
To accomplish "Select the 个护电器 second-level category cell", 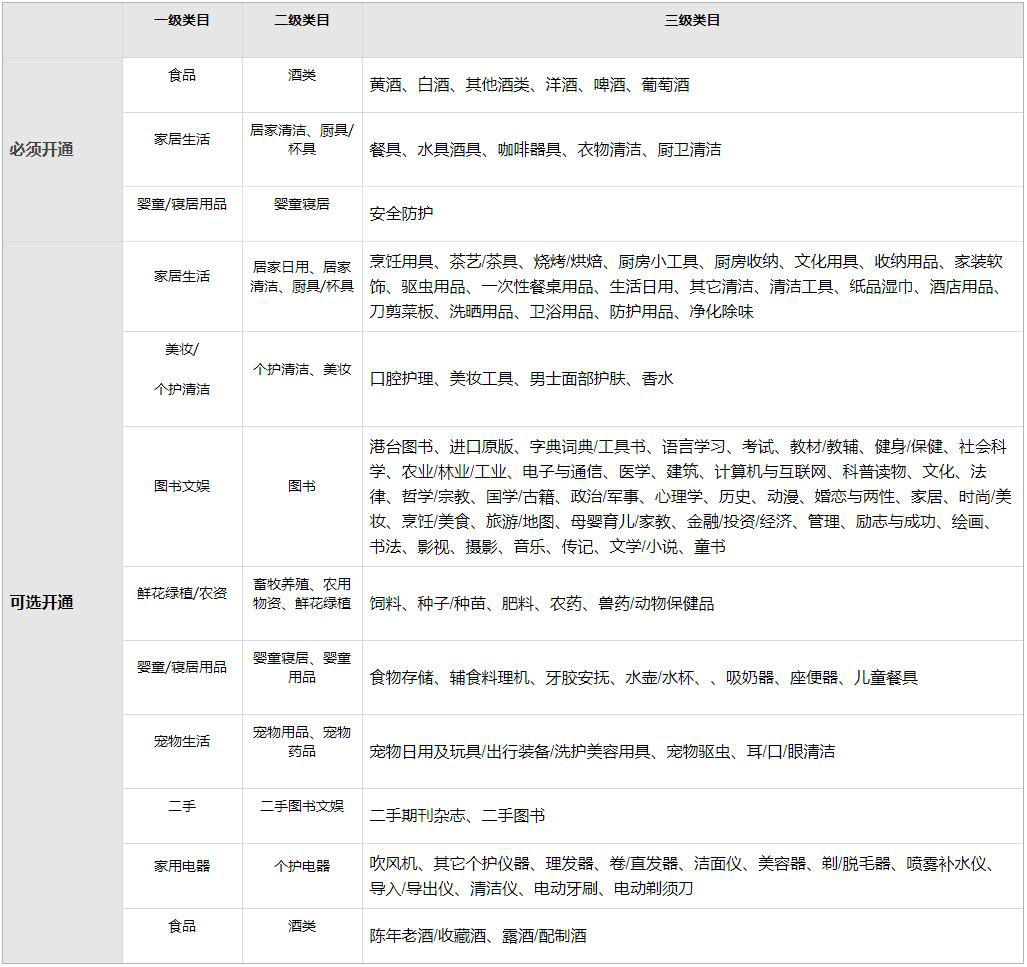I will tap(302, 866).
